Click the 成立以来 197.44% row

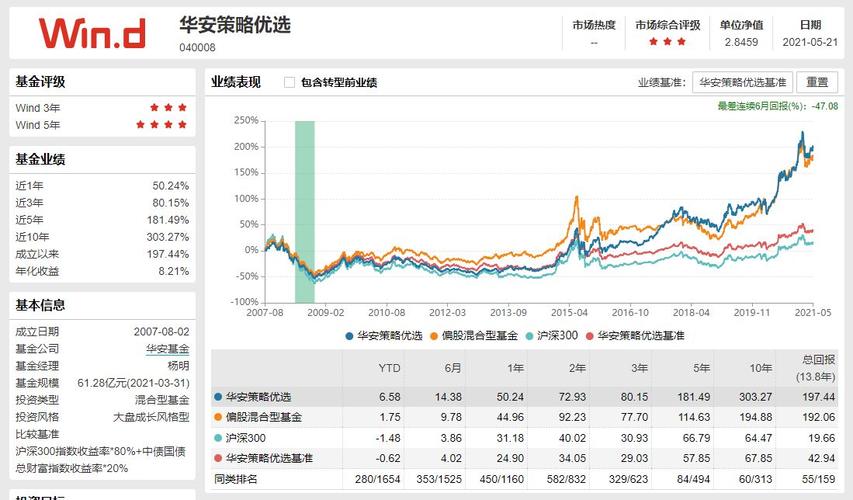coord(102,254)
